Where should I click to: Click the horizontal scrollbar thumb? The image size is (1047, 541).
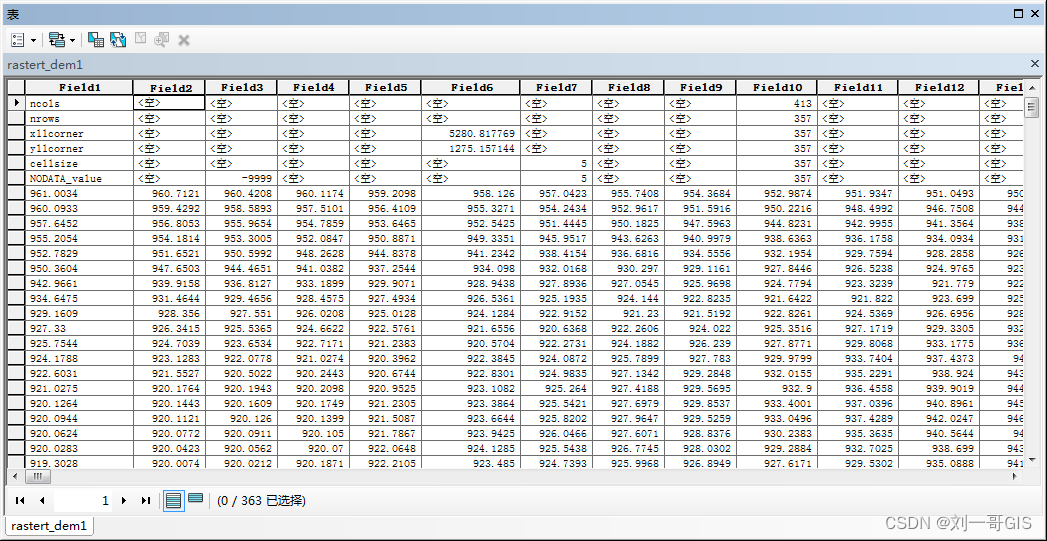pos(37,476)
